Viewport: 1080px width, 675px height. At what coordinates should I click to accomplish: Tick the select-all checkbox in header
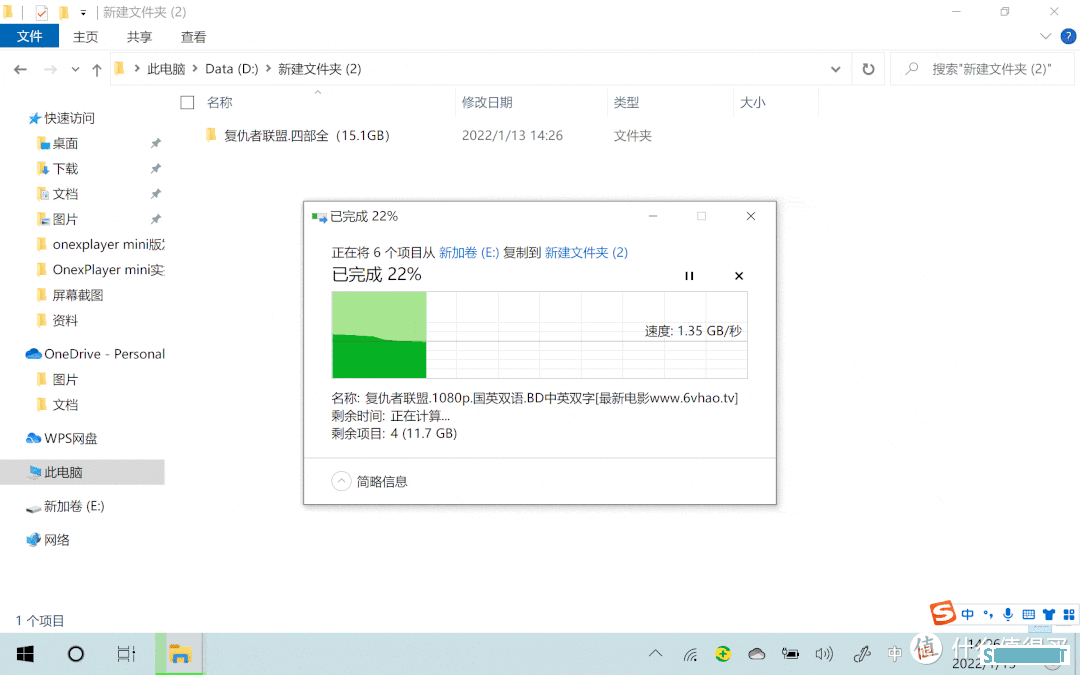tap(187, 103)
